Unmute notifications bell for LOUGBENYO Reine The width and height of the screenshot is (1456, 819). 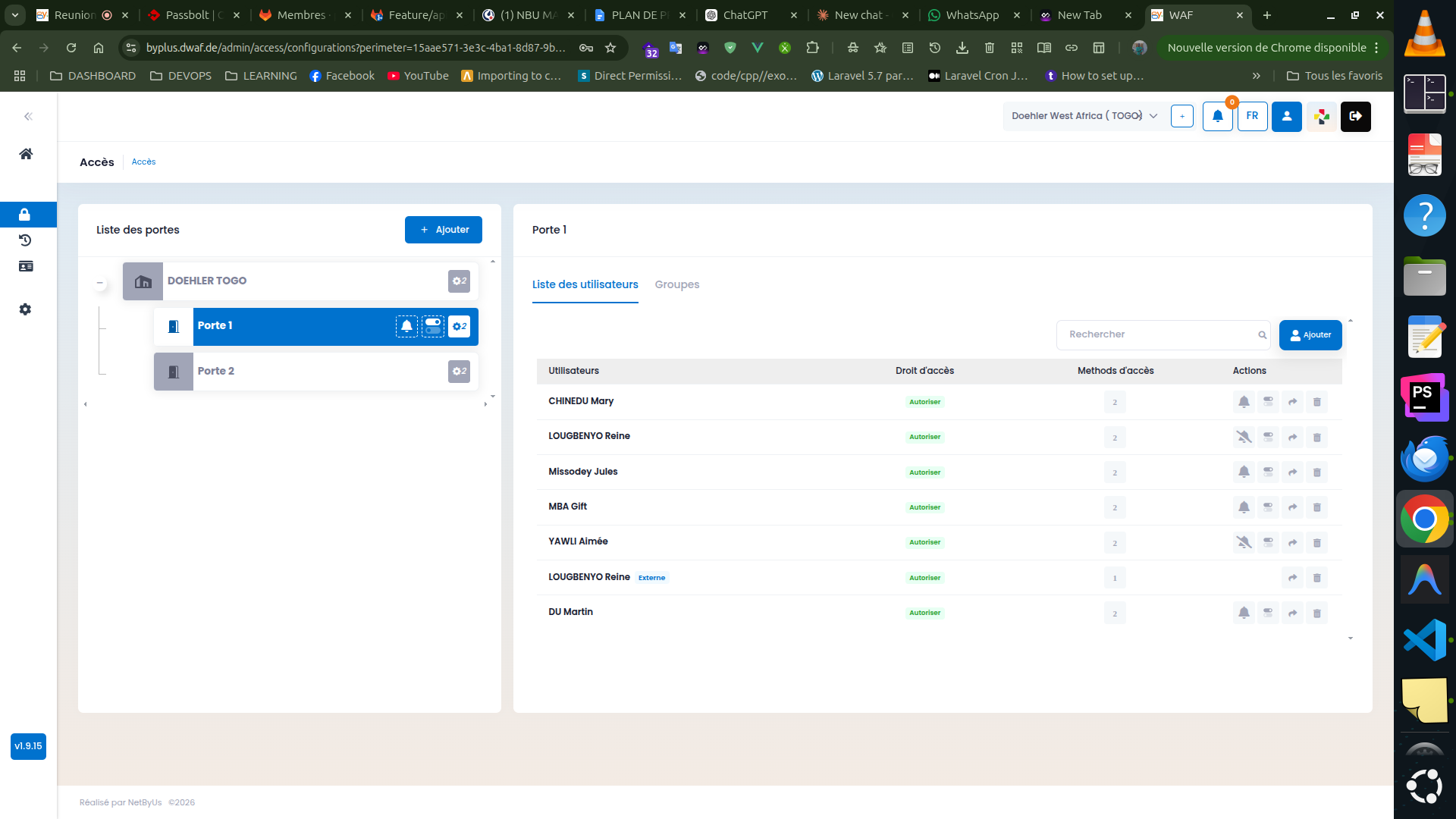click(1244, 437)
